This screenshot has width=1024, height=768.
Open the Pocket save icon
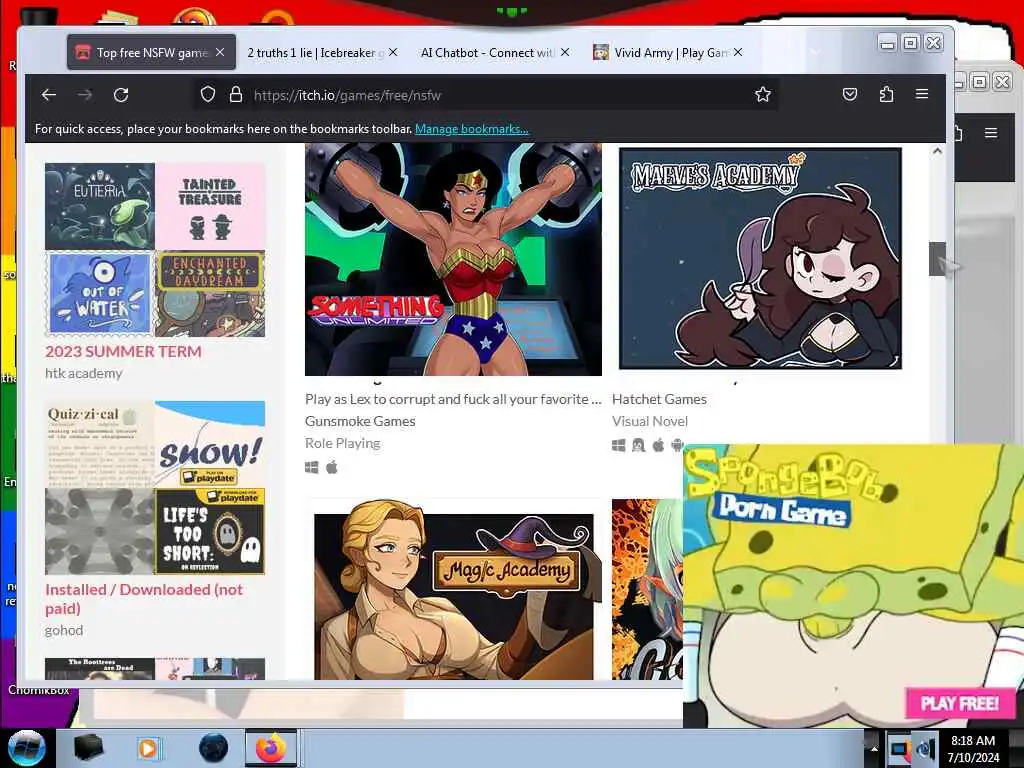tap(850, 95)
